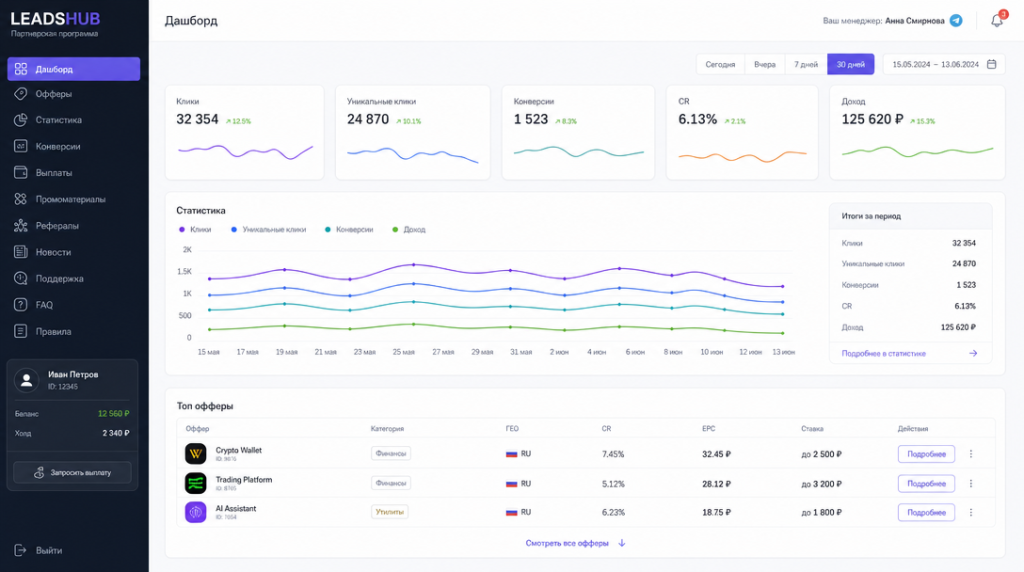
Task: Toggle the Доход series in chart legend
Action: coord(409,229)
